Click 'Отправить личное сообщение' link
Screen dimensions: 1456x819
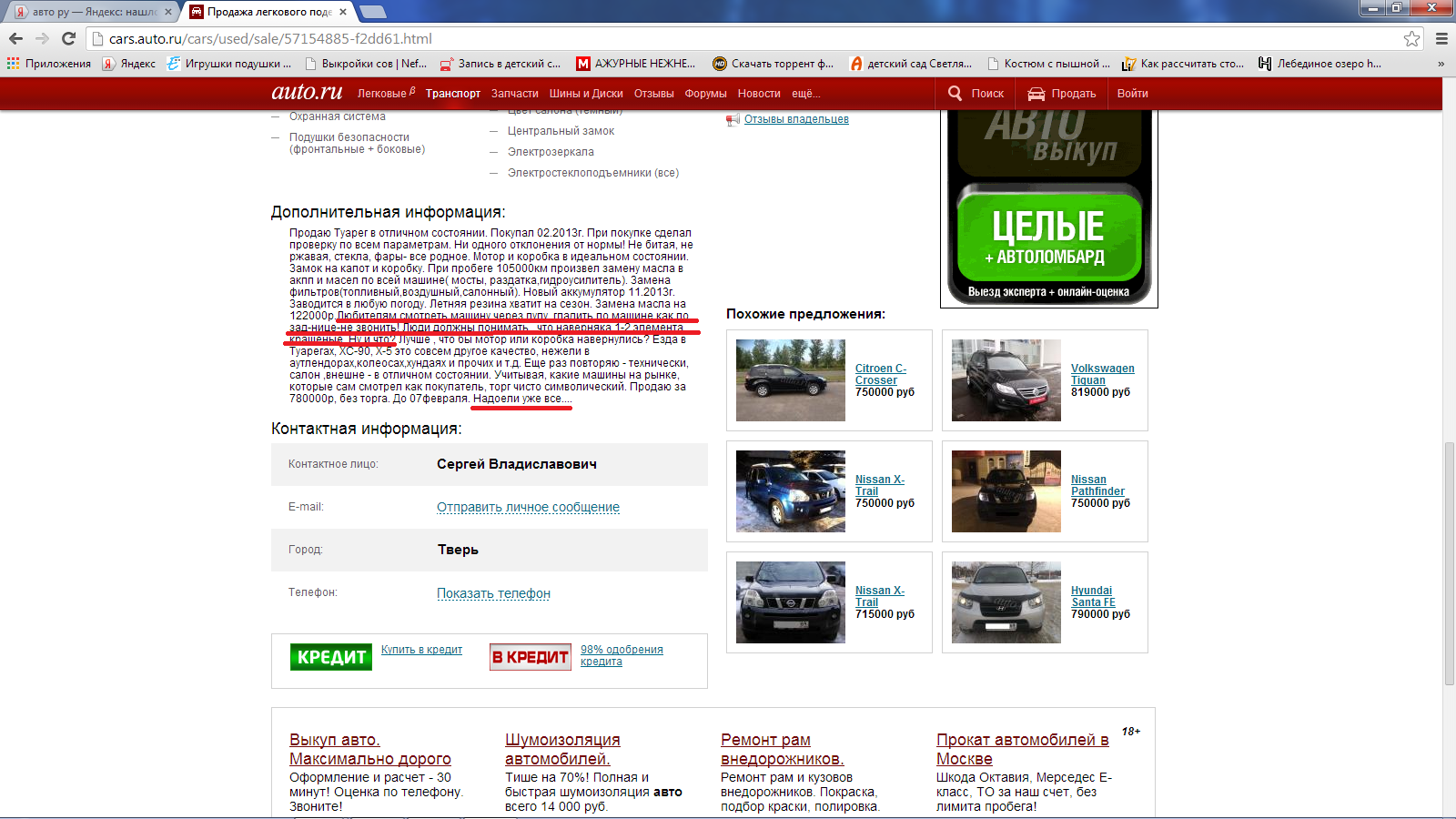click(x=528, y=507)
